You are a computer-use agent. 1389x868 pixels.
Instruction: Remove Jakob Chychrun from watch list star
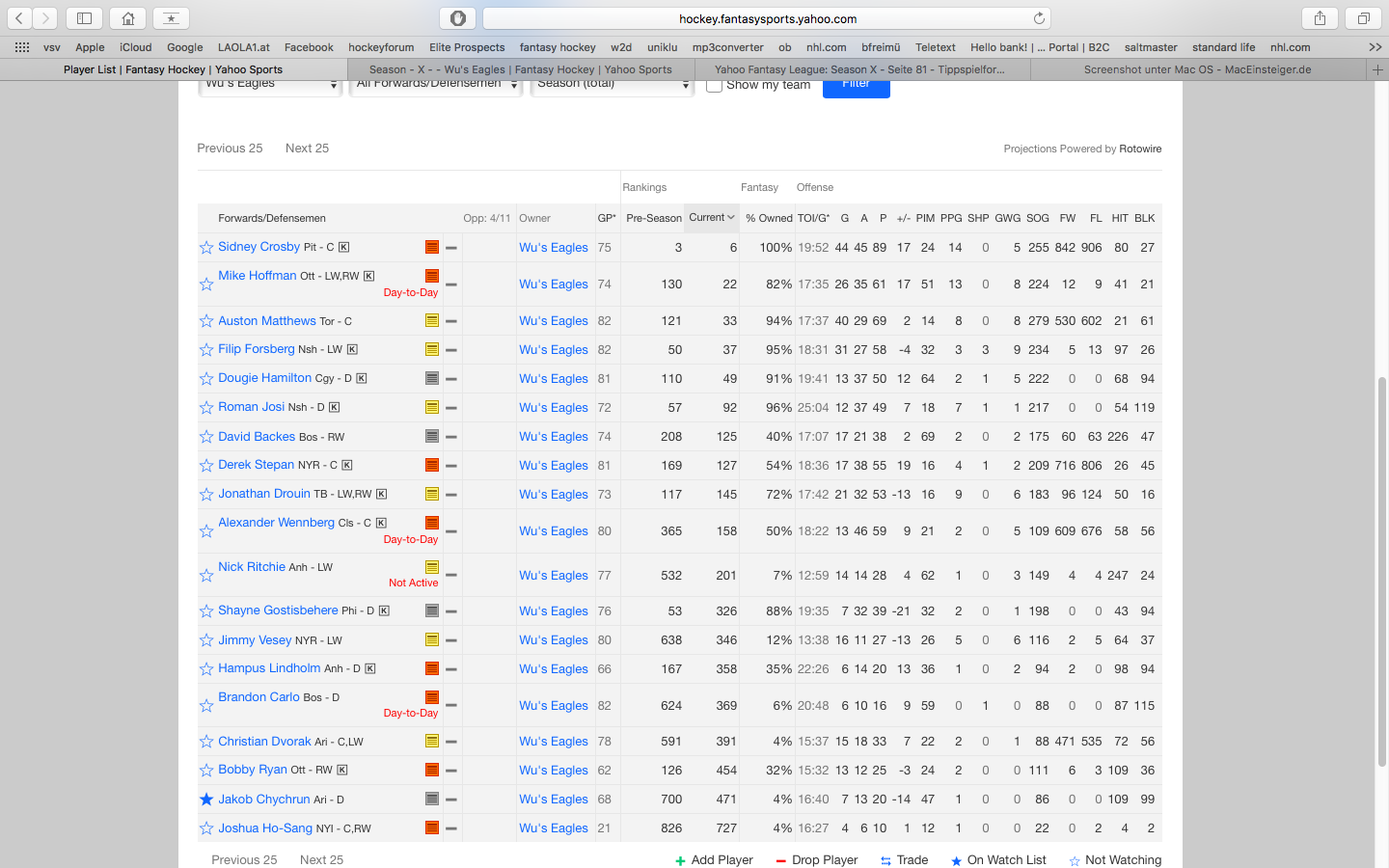(206, 800)
